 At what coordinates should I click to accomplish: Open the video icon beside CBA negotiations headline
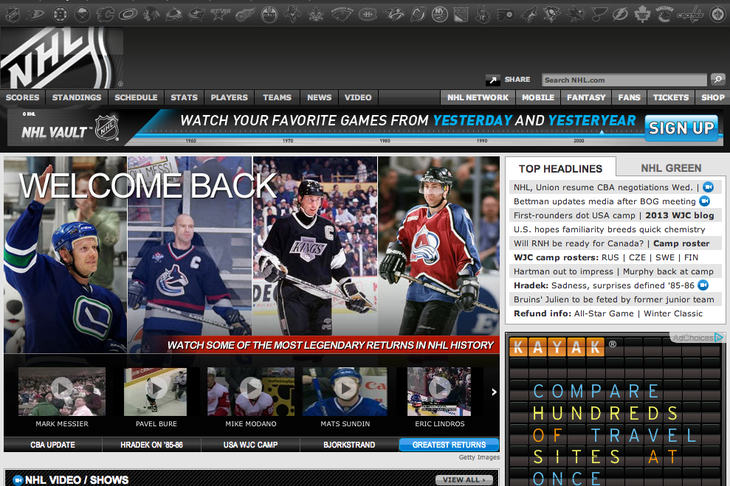click(708, 187)
